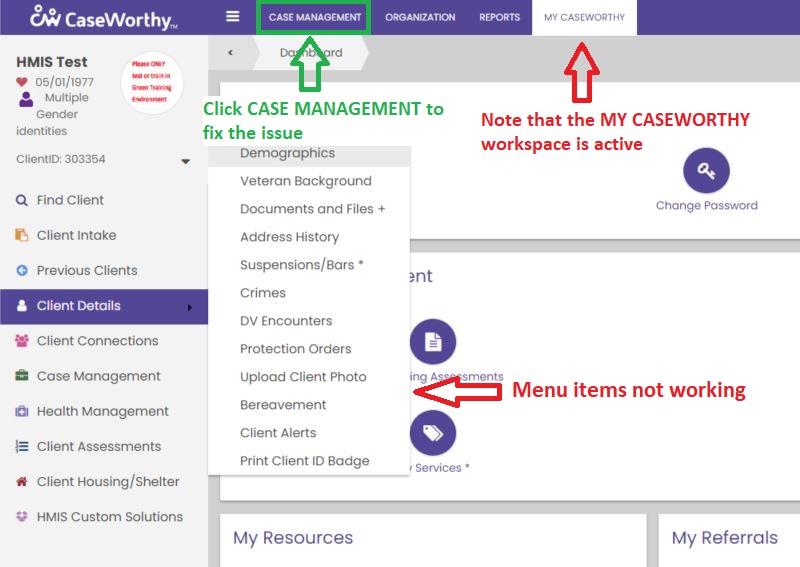
Task: Click the 05/01/1977 birthdate text
Action: (64, 82)
